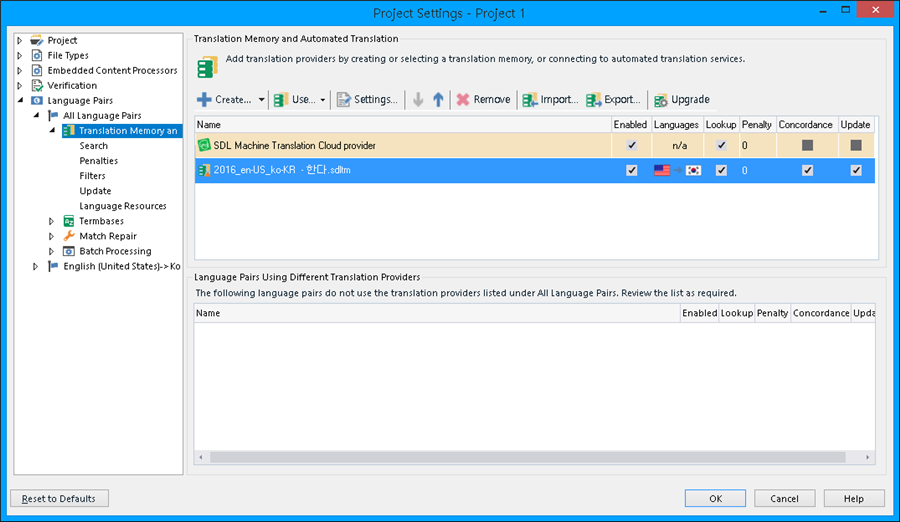Expand Embedded Content Processors node
The image size is (900, 522).
click(20, 70)
